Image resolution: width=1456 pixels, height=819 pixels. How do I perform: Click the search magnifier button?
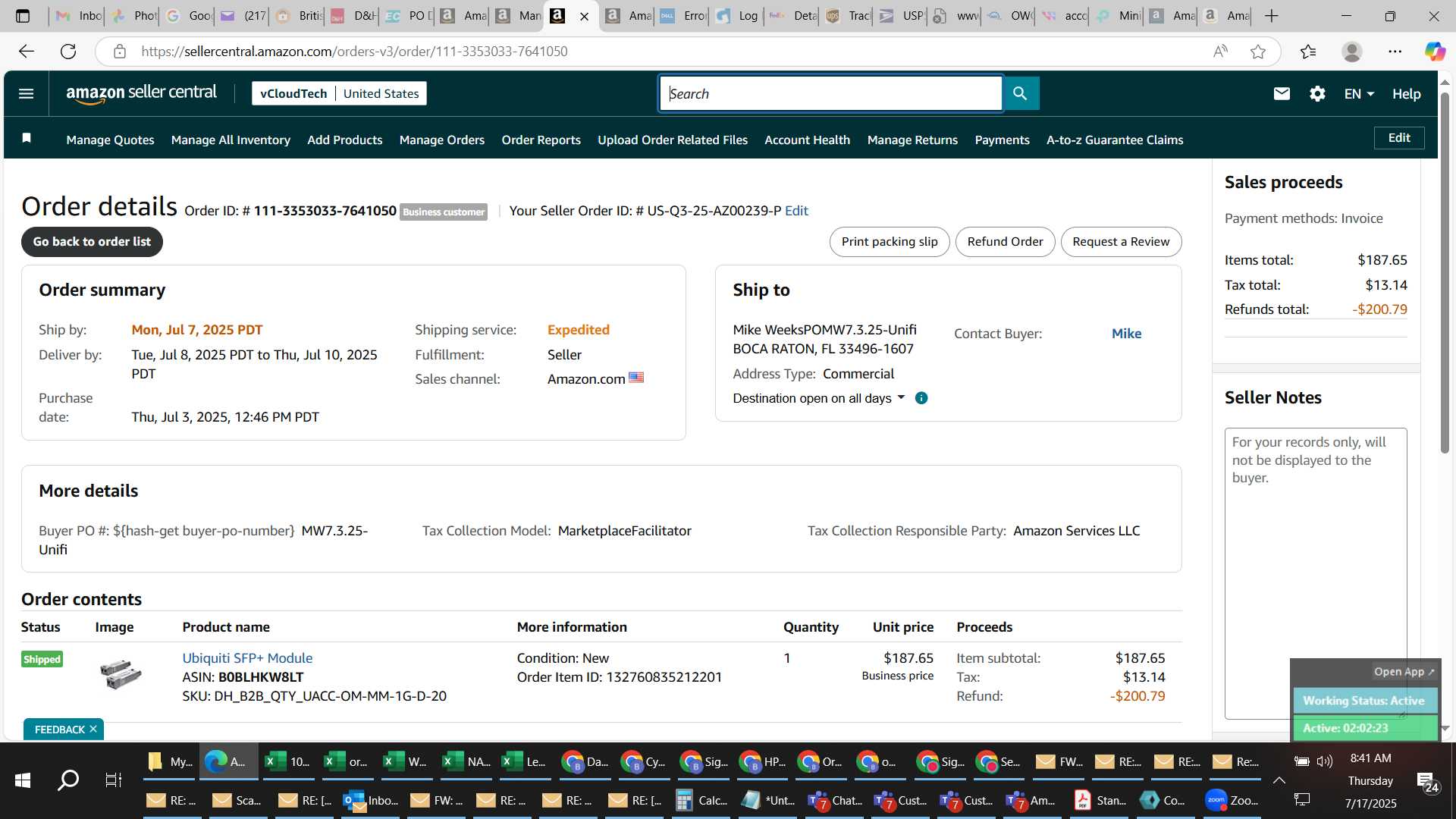[x=1020, y=93]
